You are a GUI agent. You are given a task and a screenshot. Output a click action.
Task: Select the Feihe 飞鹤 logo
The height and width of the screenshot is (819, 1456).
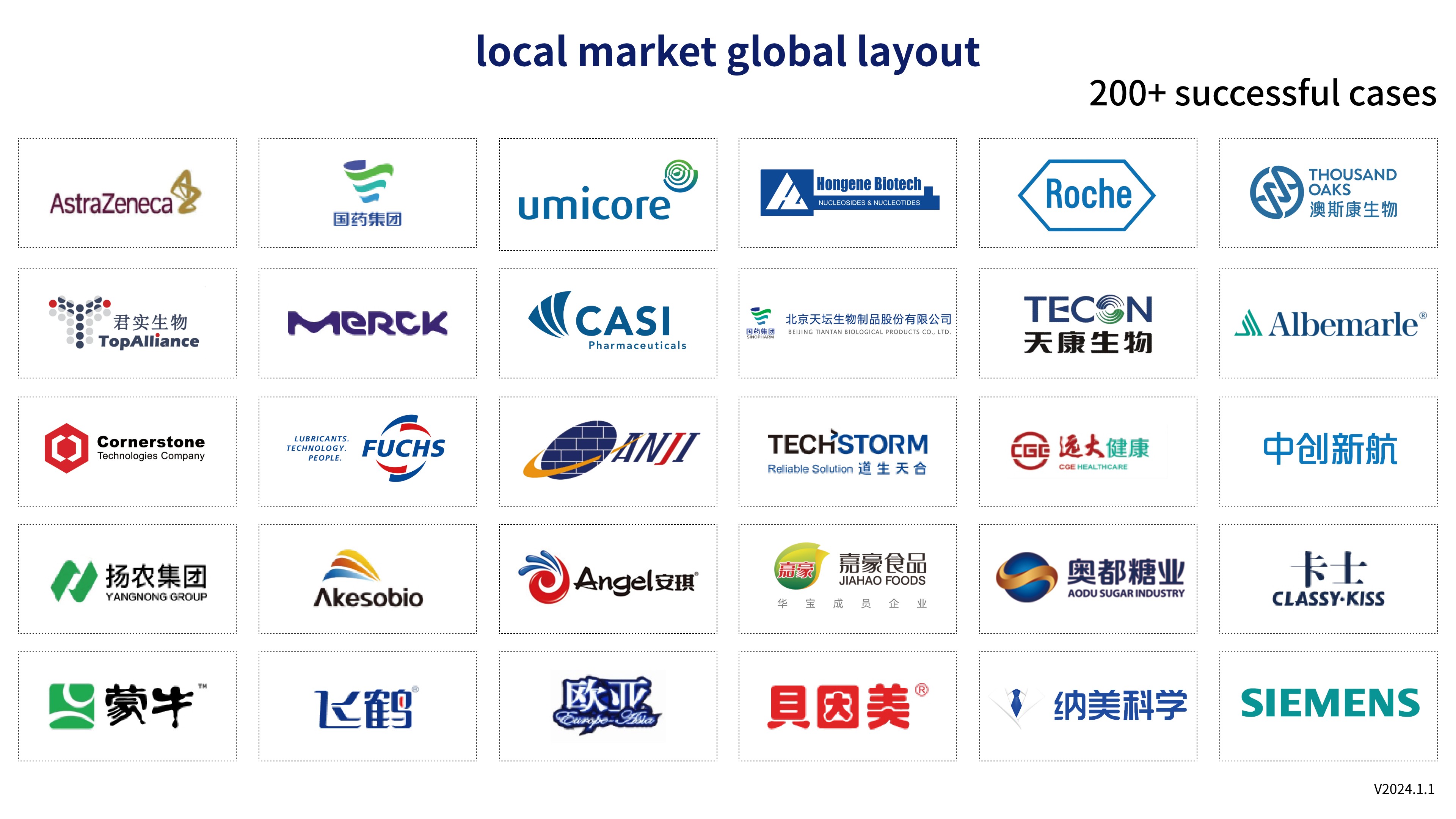click(367, 708)
